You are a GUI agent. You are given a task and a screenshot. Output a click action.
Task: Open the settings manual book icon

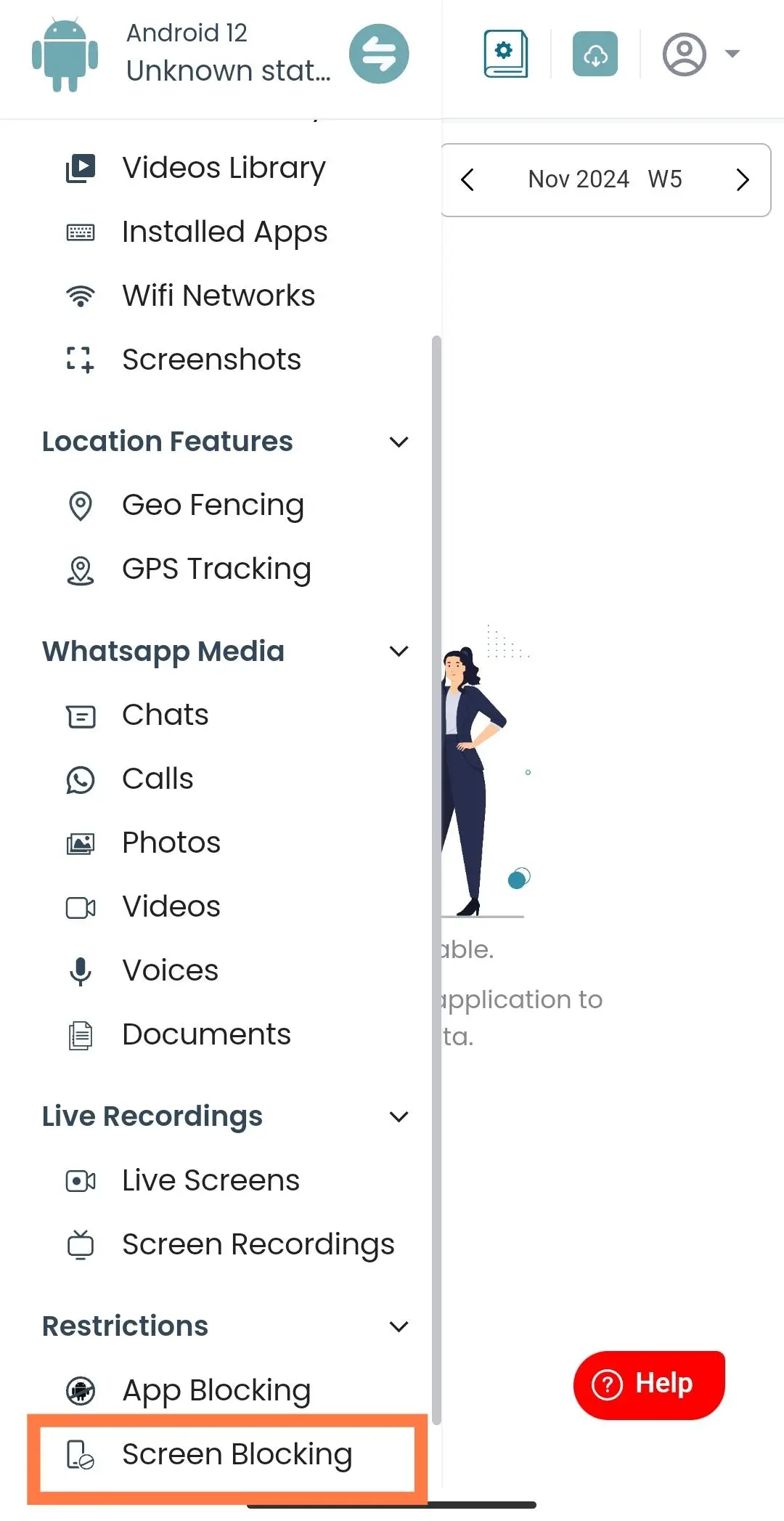click(506, 53)
